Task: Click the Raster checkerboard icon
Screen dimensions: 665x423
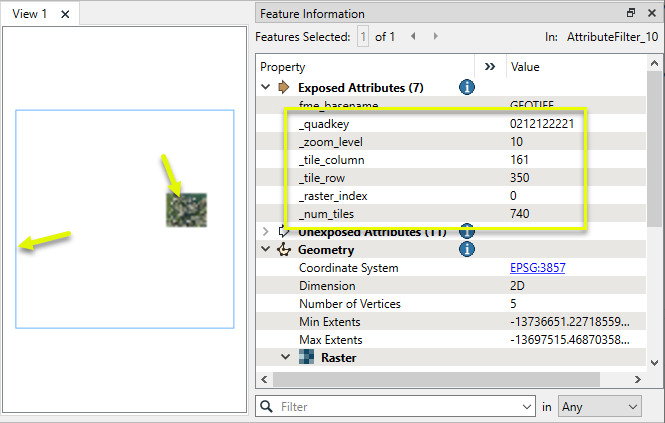Action: [307, 357]
